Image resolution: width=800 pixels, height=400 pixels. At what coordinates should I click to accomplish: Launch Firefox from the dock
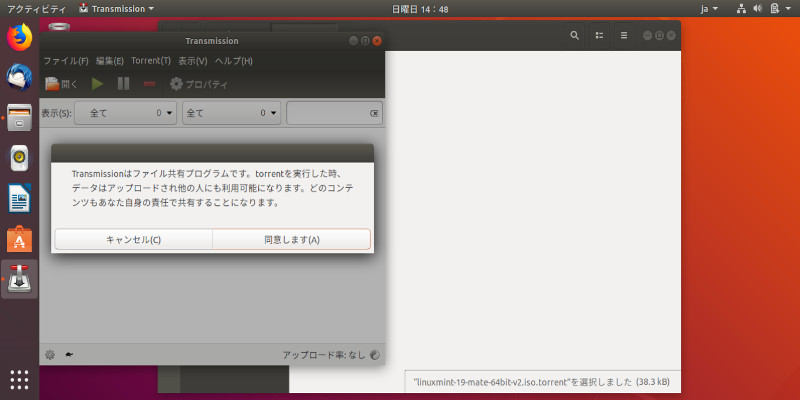19,38
